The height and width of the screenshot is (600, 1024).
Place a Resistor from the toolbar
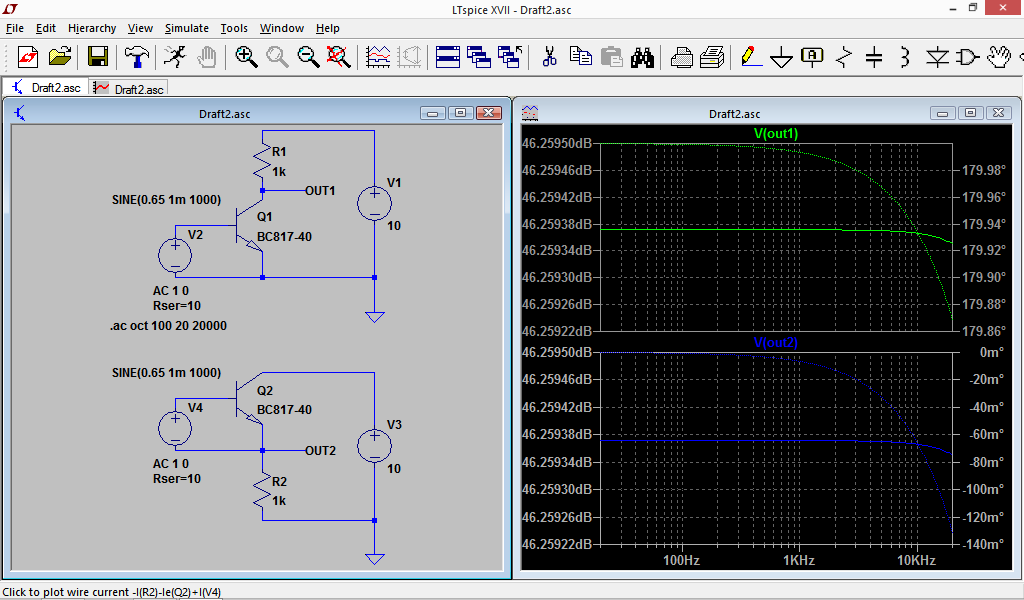pyautogui.click(x=844, y=57)
